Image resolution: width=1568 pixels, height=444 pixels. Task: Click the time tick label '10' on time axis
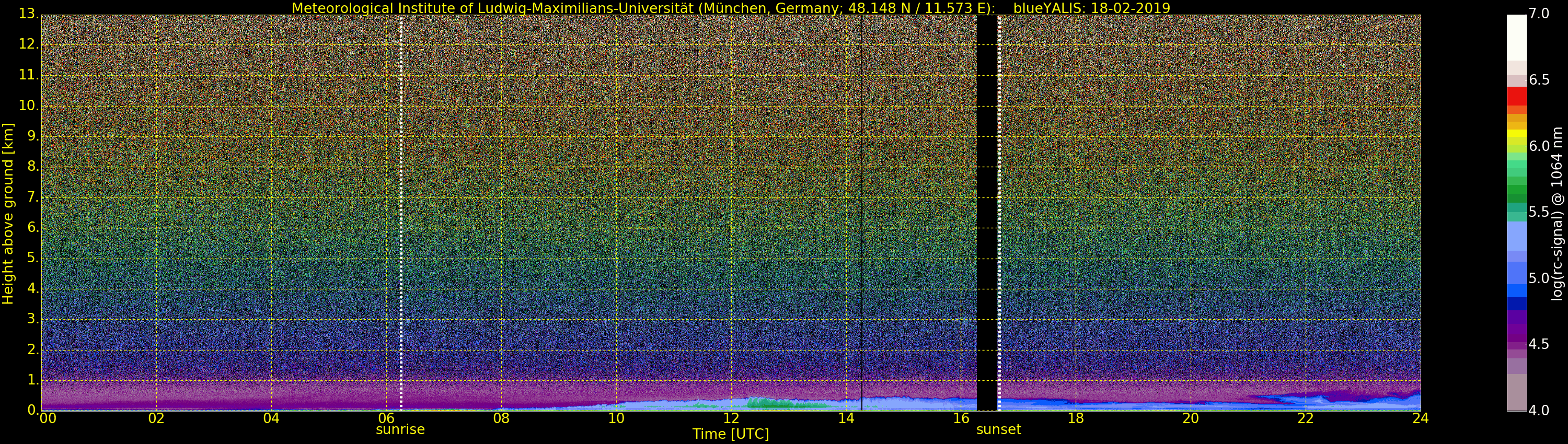click(x=616, y=418)
